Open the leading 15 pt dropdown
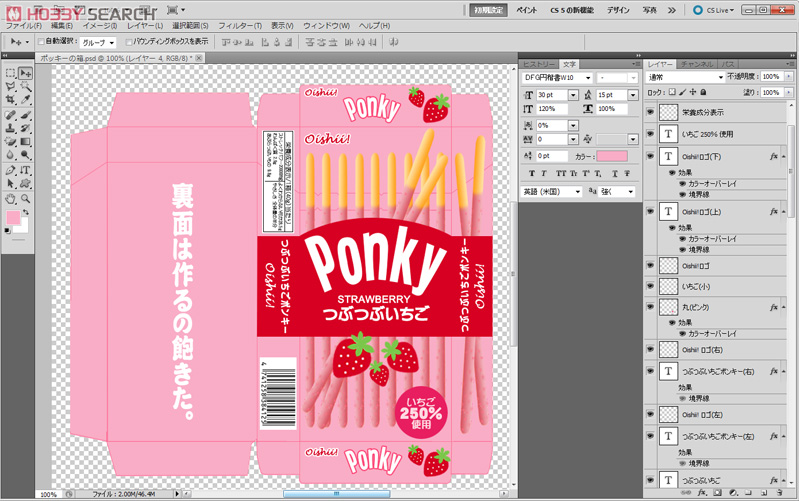This screenshot has height=501, width=799. coord(633,95)
